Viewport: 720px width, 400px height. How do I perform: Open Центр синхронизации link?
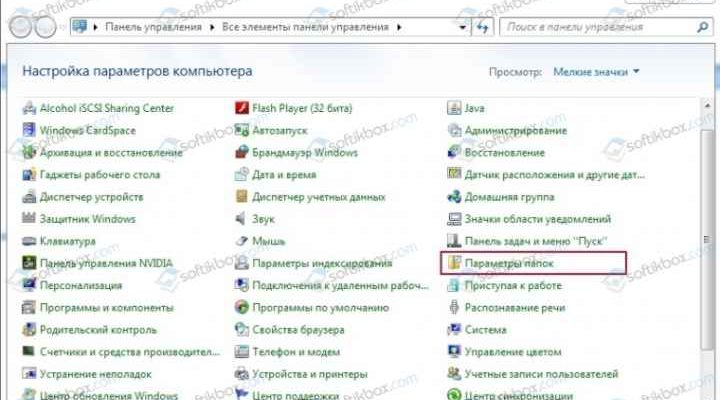tap(518, 395)
